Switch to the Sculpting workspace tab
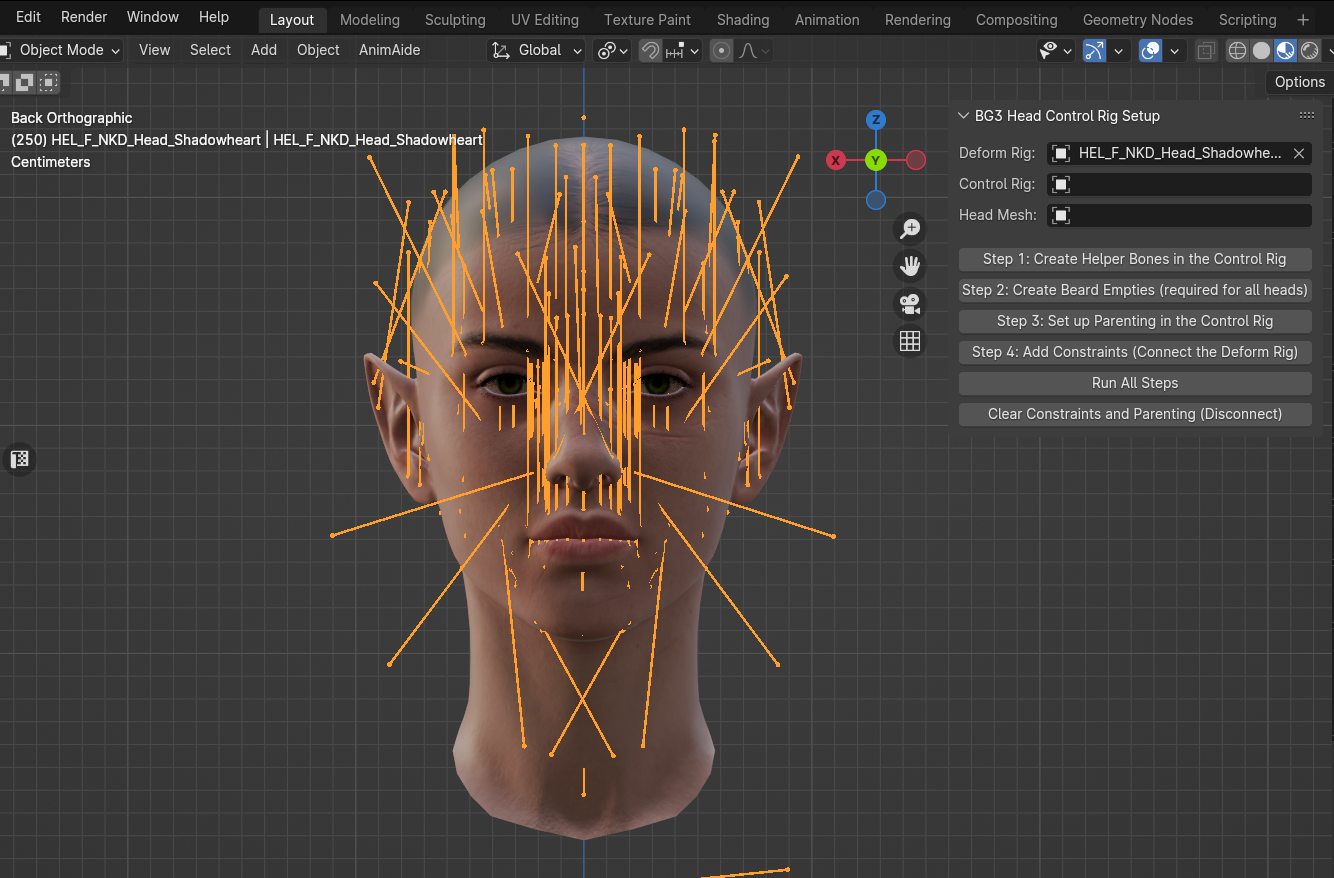This screenshot has width=1334, height=878. 455,20
